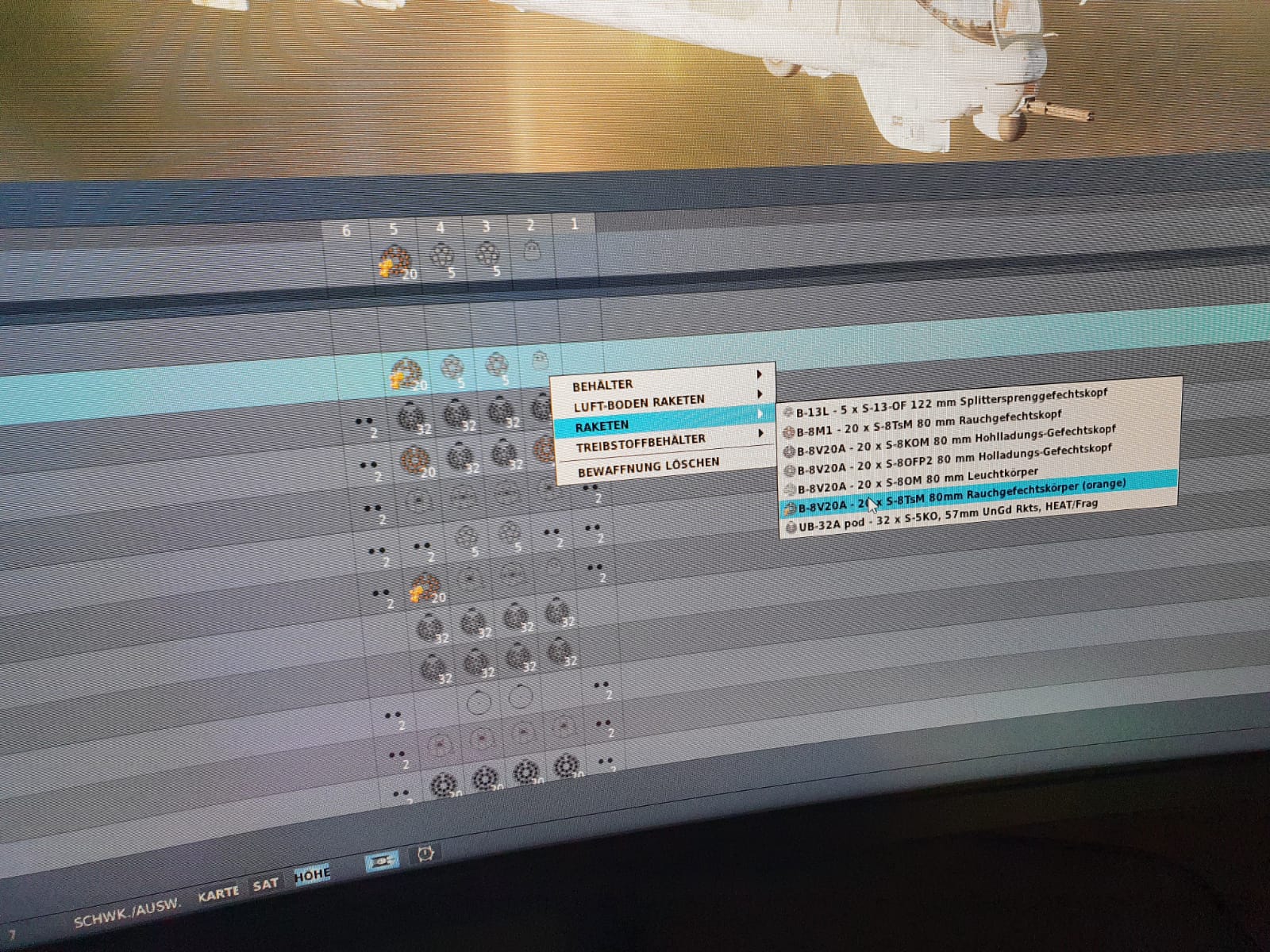
Task: Click the clock-like icon in bottom bar
Action: click(x=425, y=854)
